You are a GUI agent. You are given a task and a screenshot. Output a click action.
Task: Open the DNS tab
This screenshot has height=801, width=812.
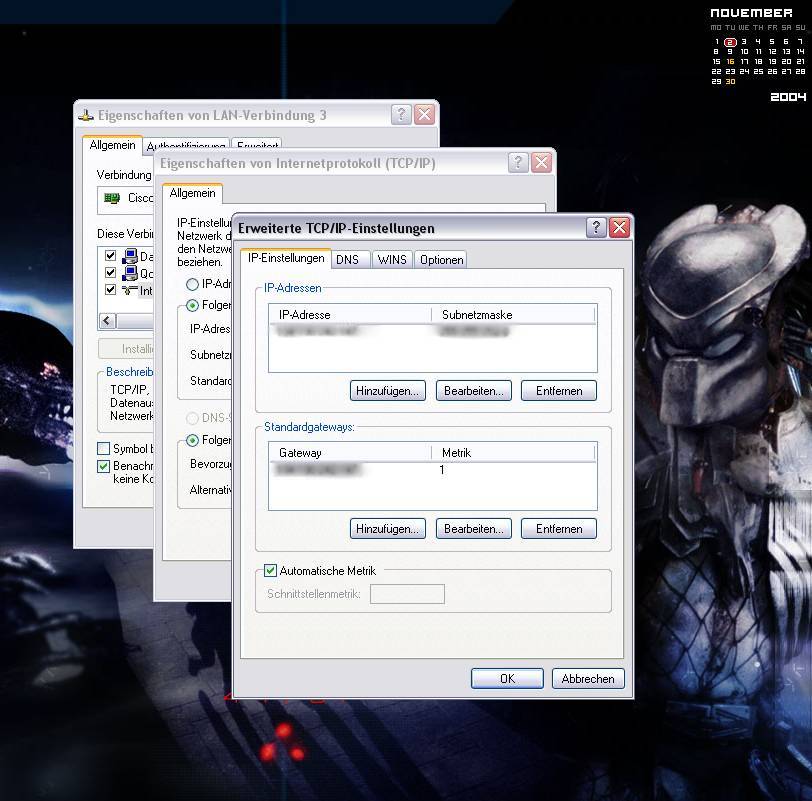pos(351,259)
